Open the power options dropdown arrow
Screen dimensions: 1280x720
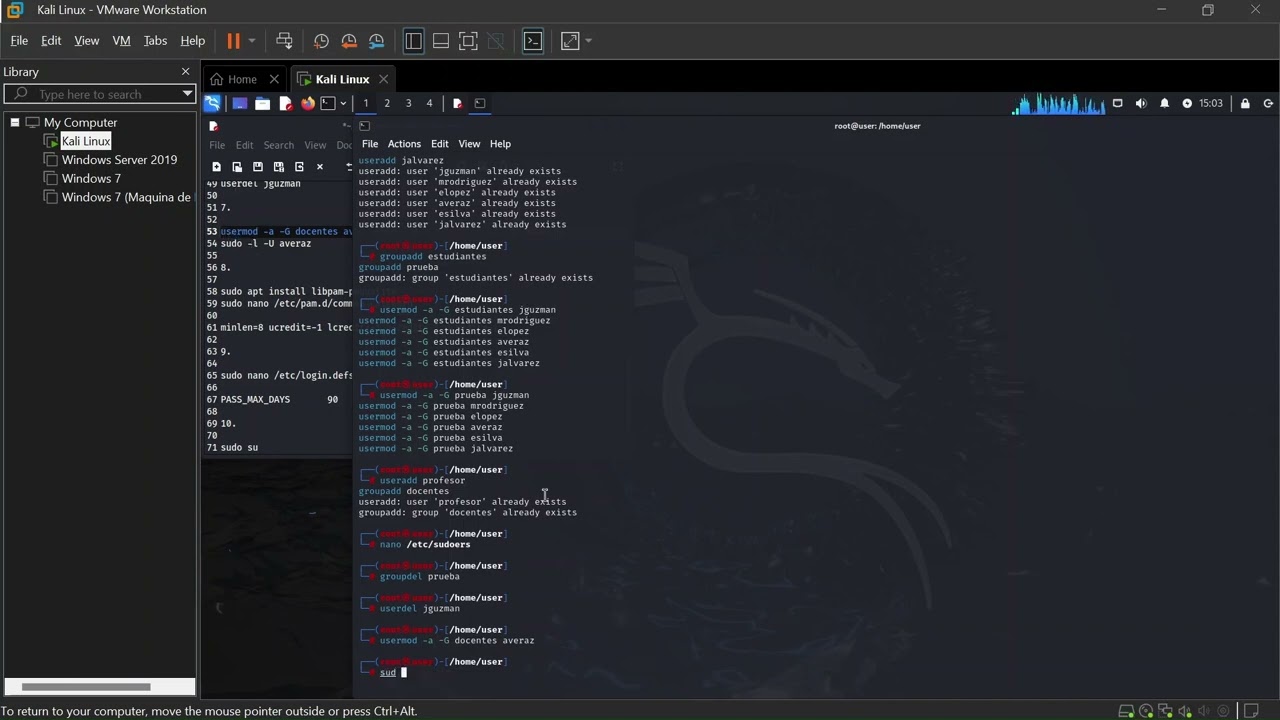tap(251, 41)
